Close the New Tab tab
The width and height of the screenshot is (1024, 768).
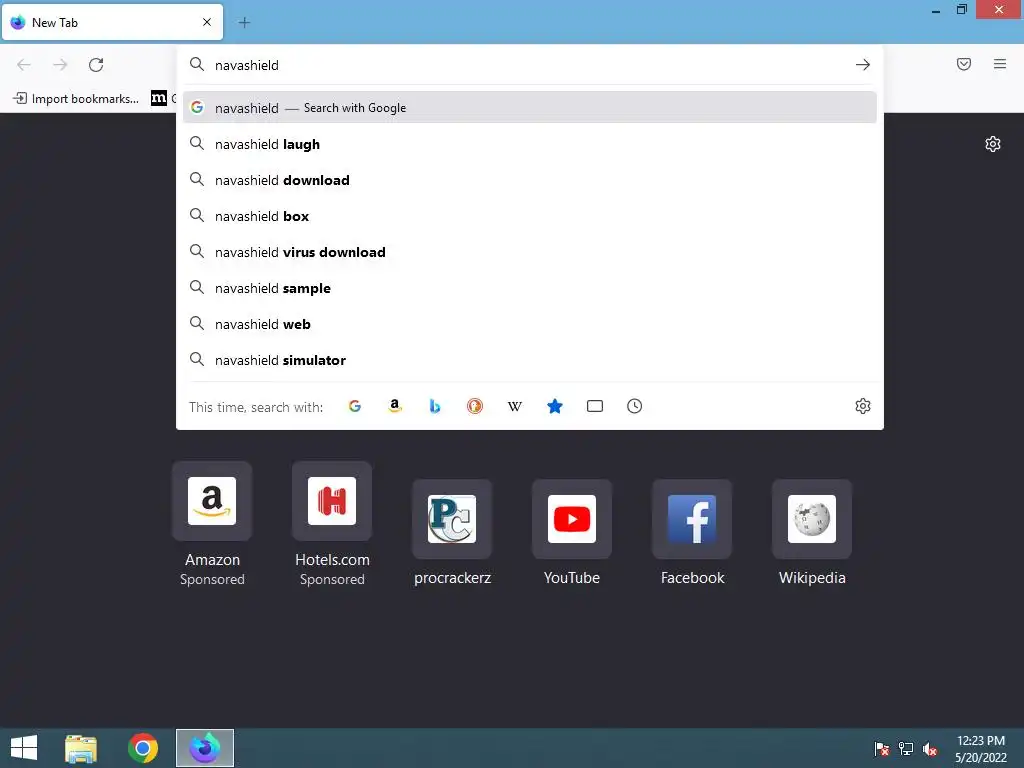207,22
